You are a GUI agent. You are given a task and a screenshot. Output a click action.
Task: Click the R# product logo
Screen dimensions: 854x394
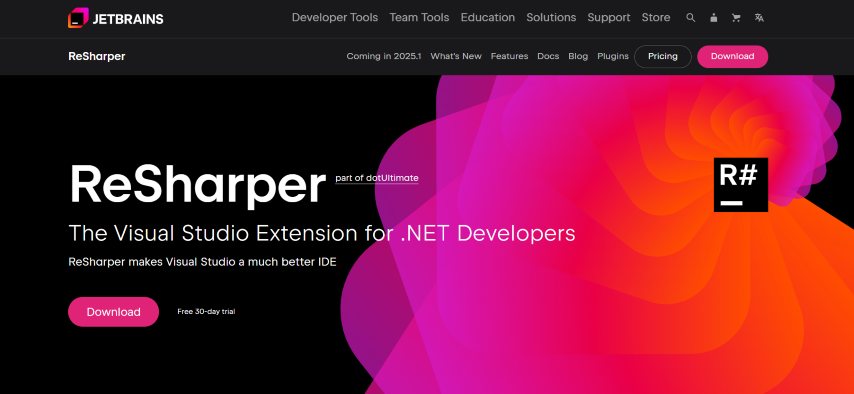coord(741,185)
